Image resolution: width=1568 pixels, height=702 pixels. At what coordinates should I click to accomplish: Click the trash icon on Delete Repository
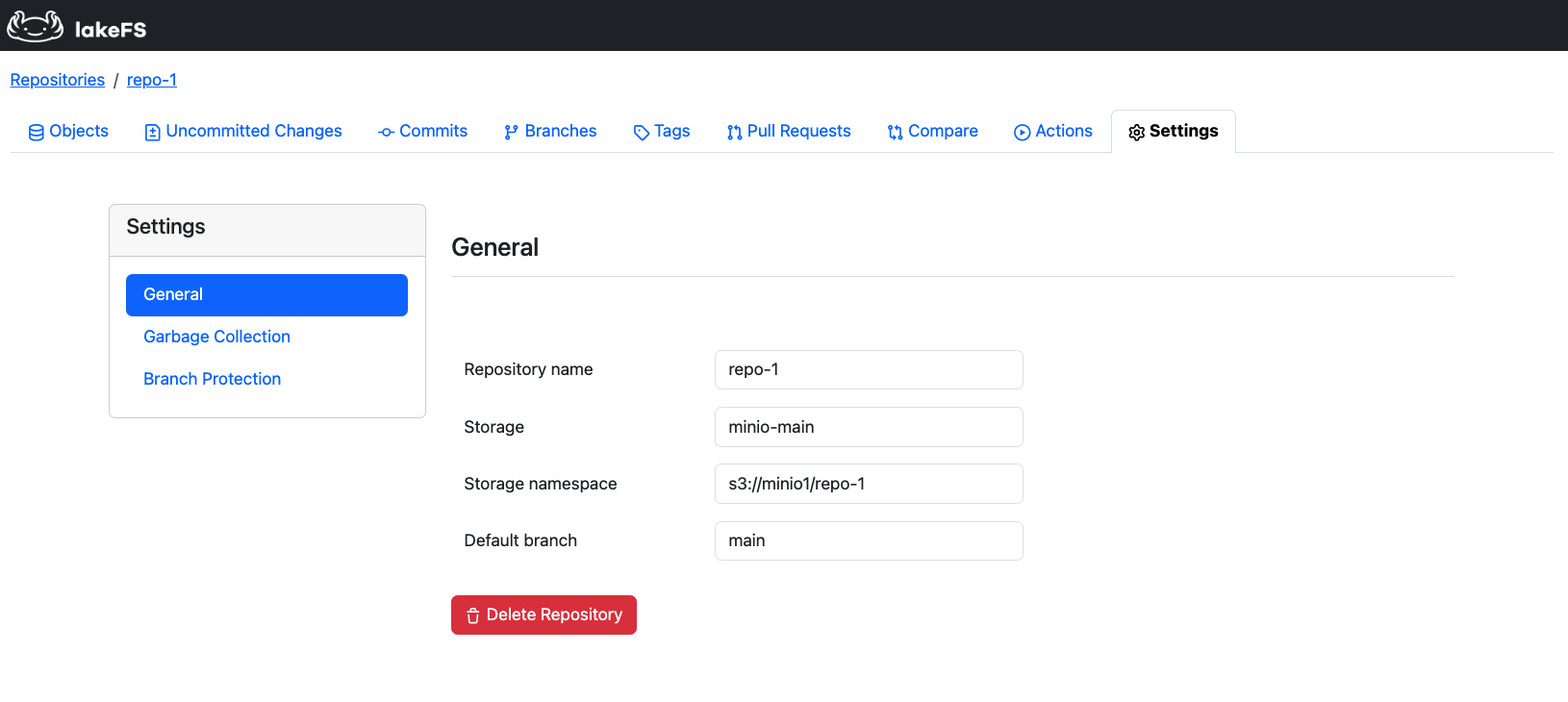(473, 615)
